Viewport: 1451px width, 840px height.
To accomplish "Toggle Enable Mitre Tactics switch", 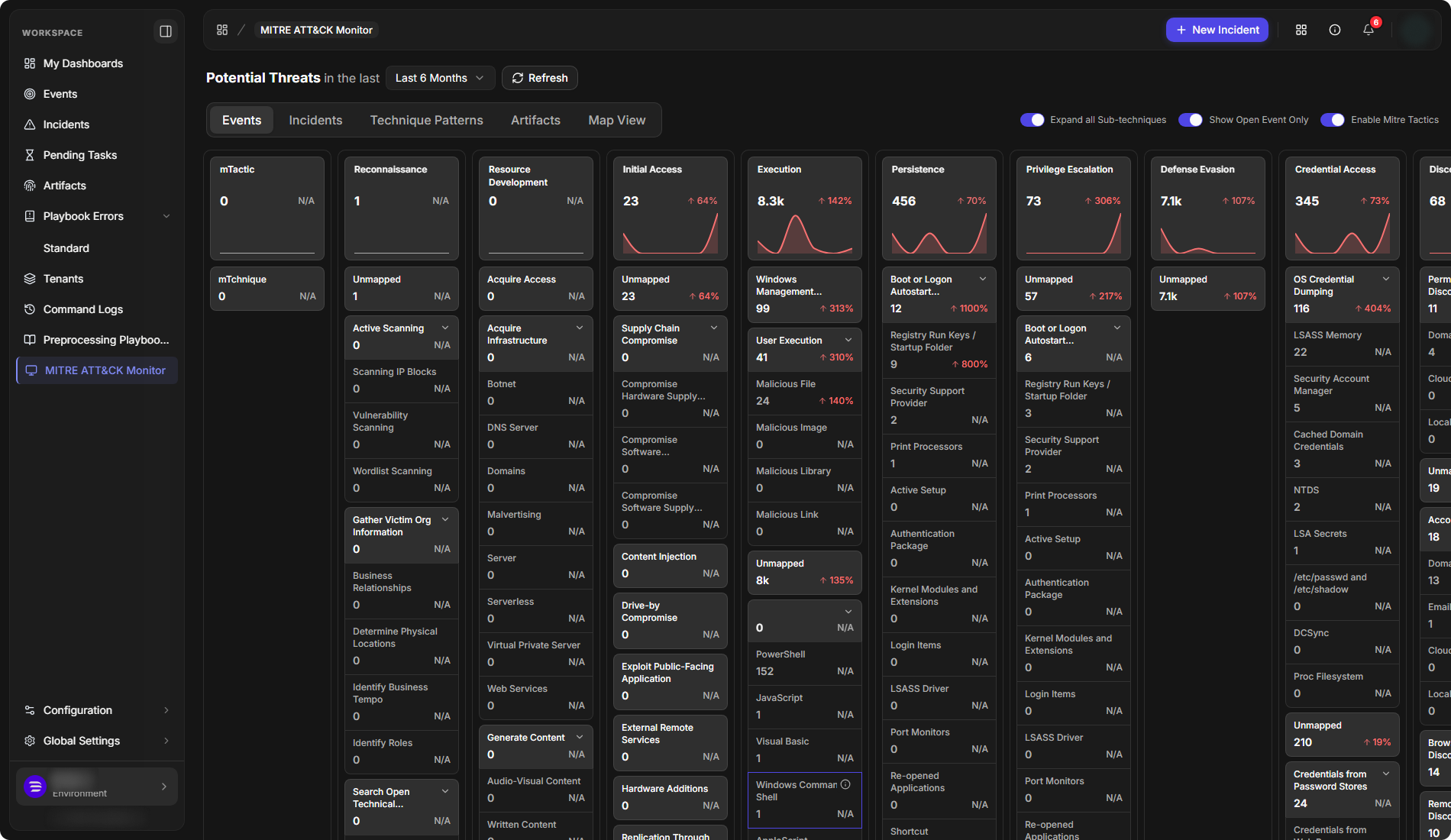I will click(1333, 120).
